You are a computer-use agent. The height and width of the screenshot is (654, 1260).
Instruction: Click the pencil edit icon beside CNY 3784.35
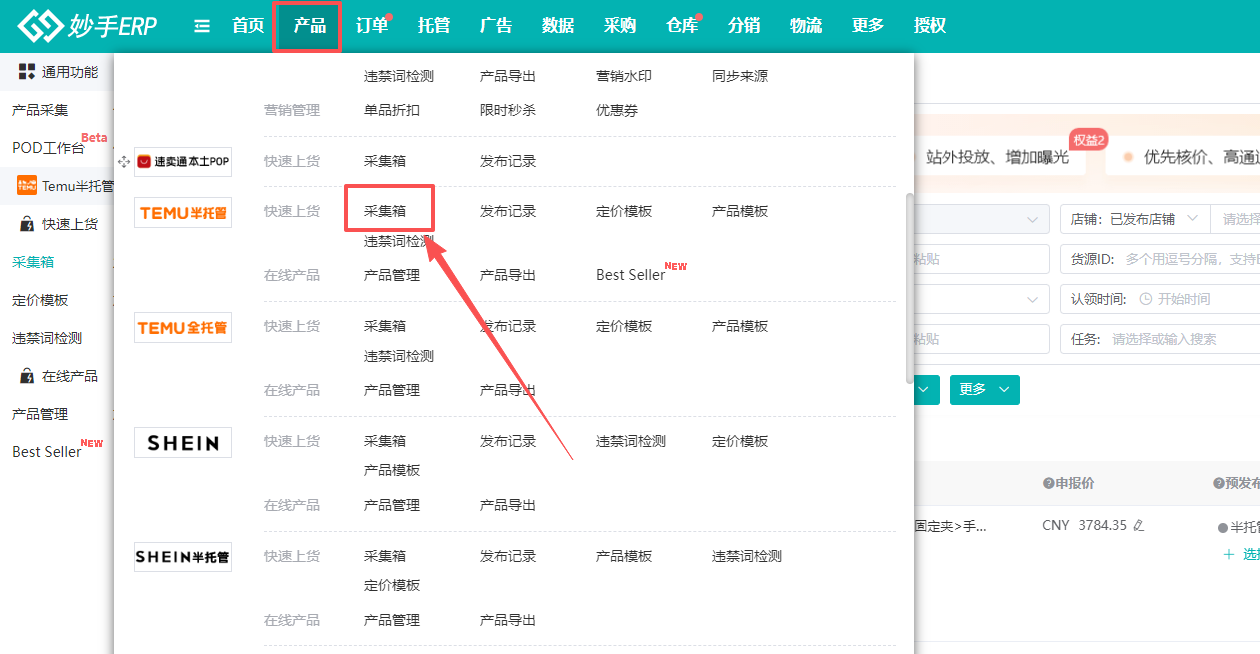pyautogui.click(x=1138, y=526)
